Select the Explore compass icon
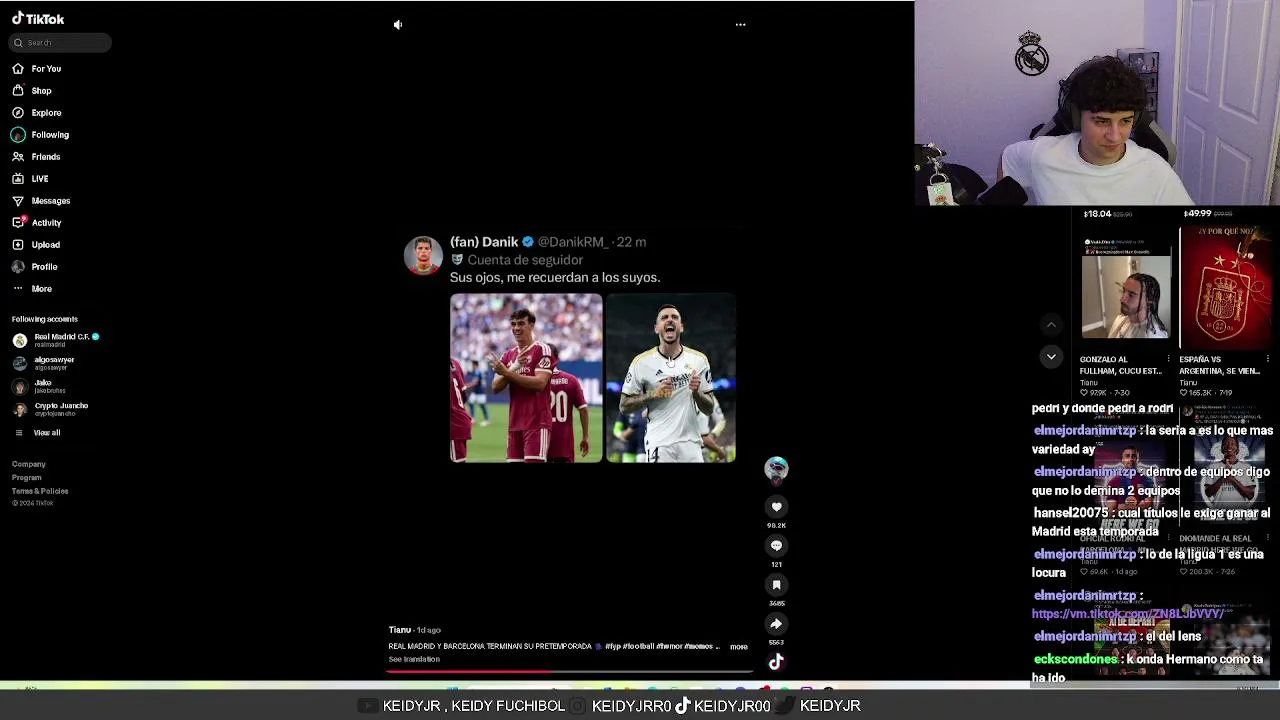The height and width of the screenshot is (720, 1280). [18, 113]
